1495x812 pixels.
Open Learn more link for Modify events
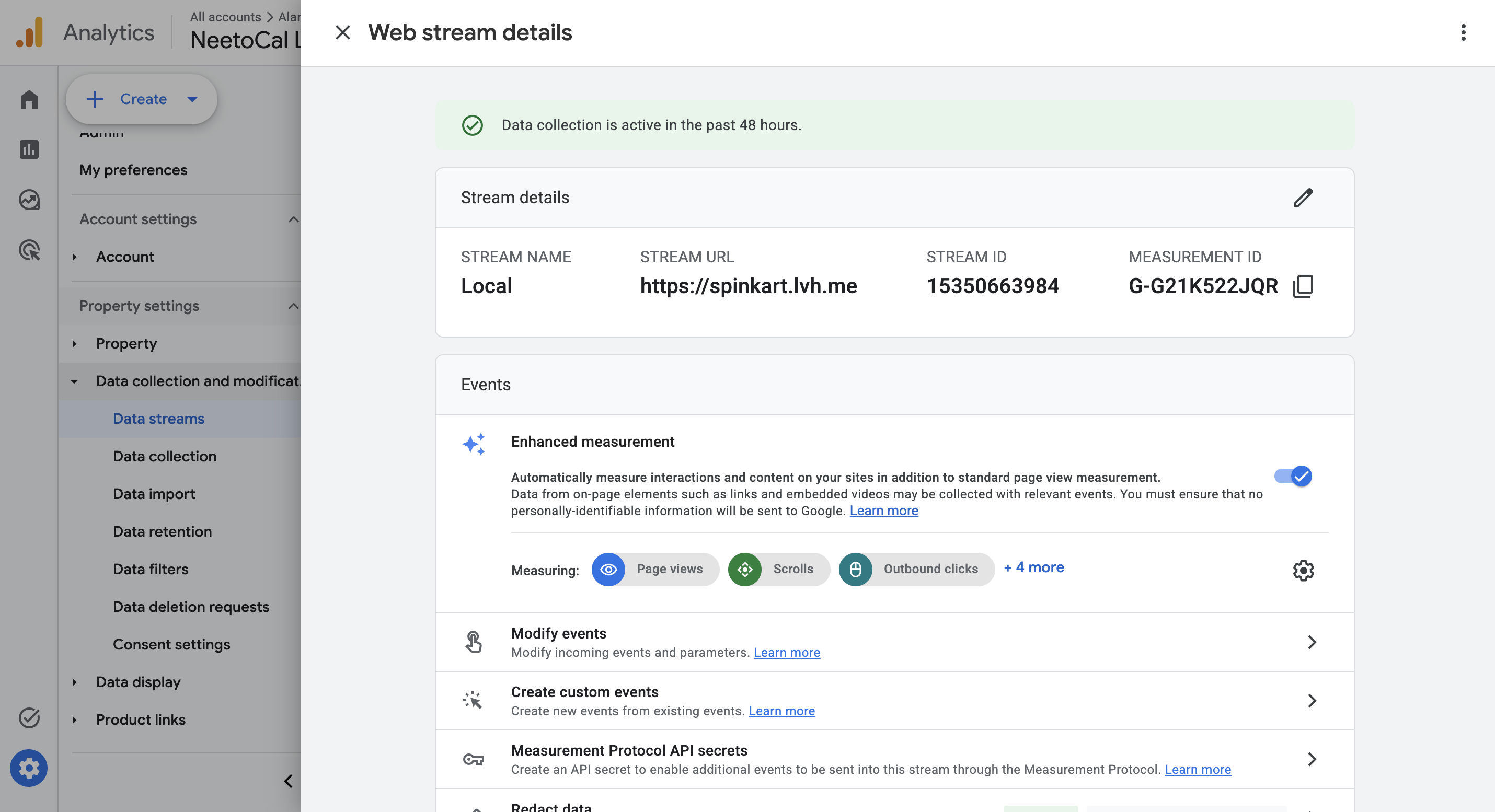786,653
